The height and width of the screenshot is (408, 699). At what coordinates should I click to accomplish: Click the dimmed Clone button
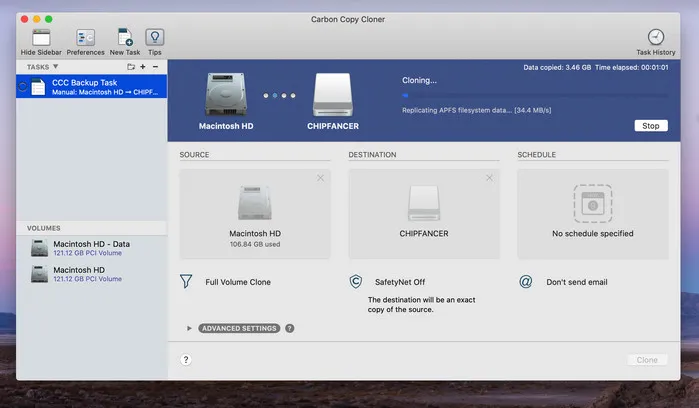pyautogui.click(x=647, y=360)
